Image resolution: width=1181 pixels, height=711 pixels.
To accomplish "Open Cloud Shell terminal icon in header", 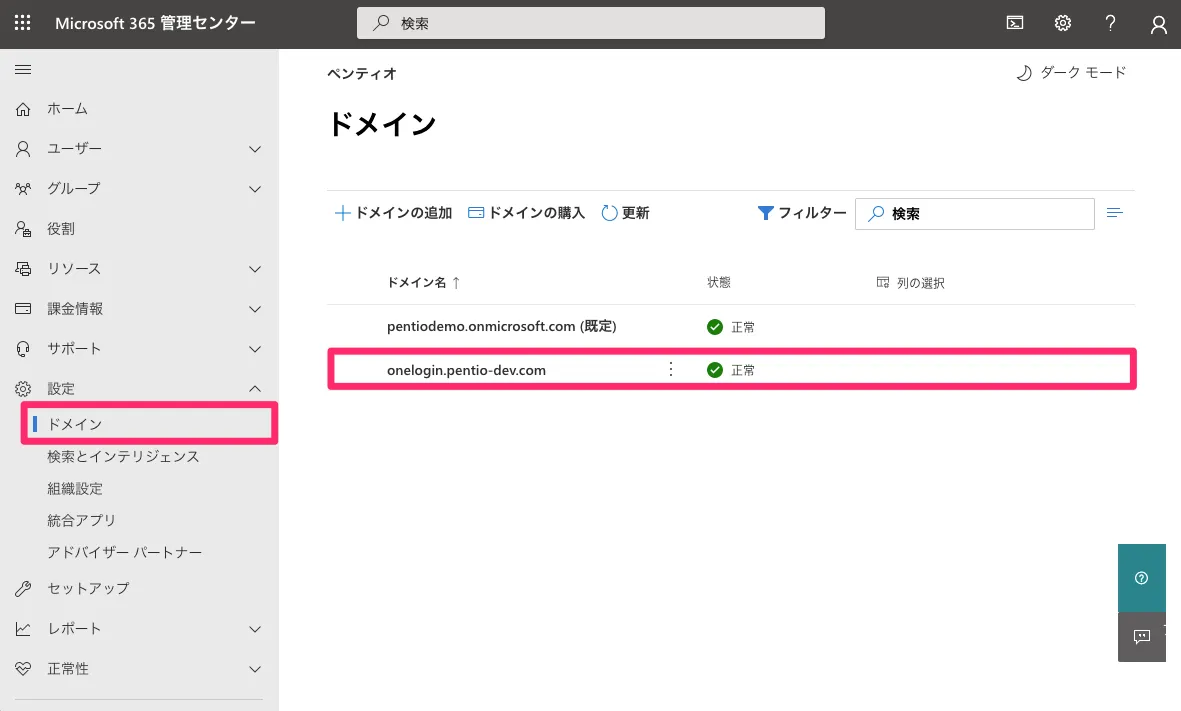I will tap(1015, 23).
